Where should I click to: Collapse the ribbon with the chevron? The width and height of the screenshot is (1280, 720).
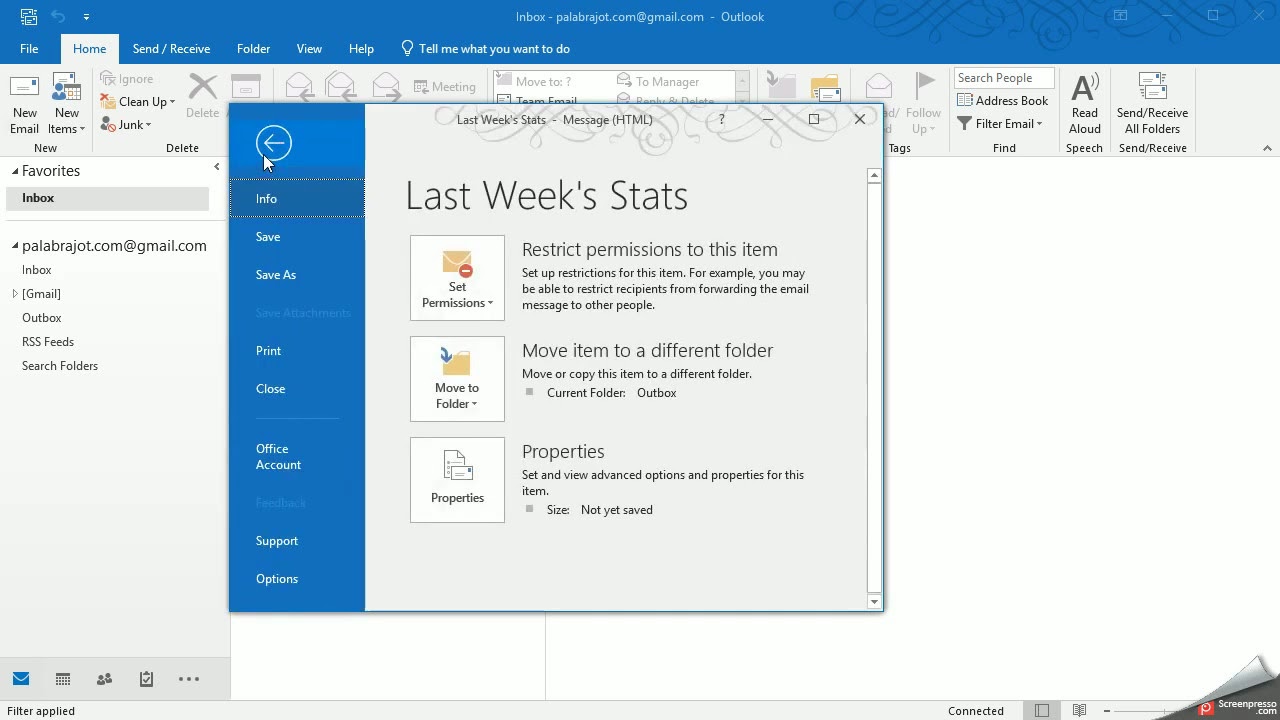click(1267, 148)
